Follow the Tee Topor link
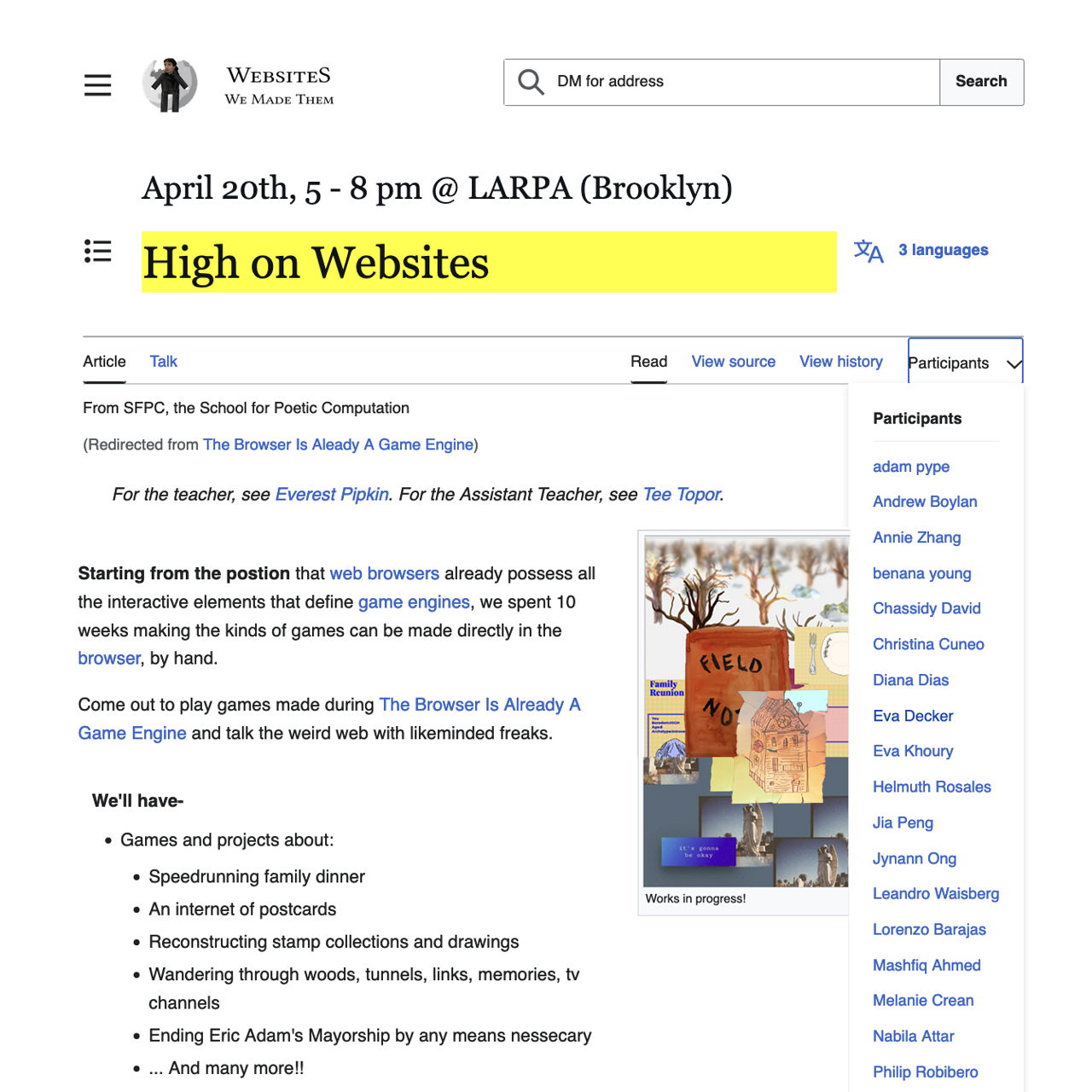Viewport: 1092px width, 1092px height. coord(682,495)
